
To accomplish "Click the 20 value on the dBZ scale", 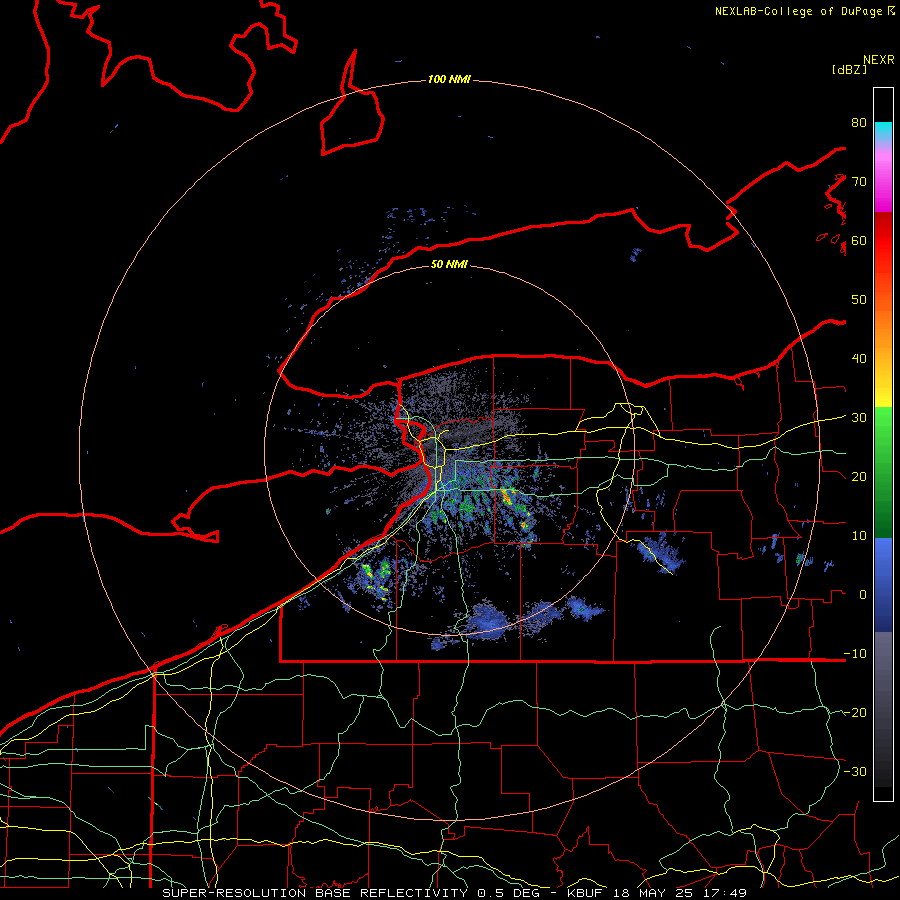I will 859,477.
